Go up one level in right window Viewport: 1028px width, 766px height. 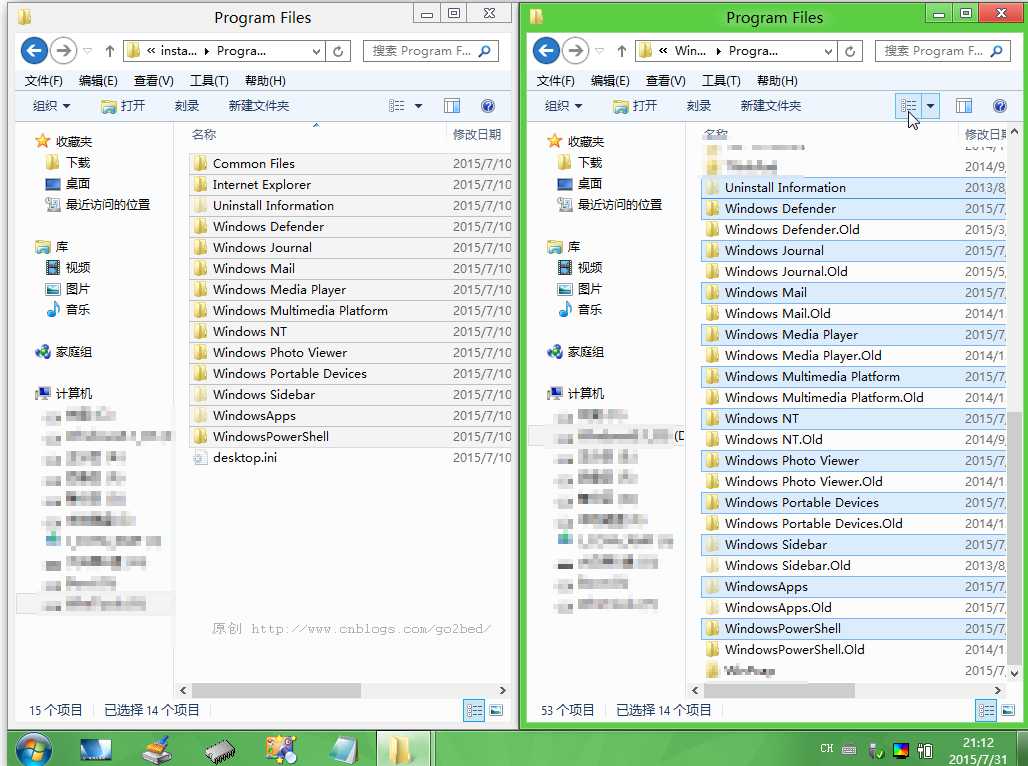click(622, 51)
